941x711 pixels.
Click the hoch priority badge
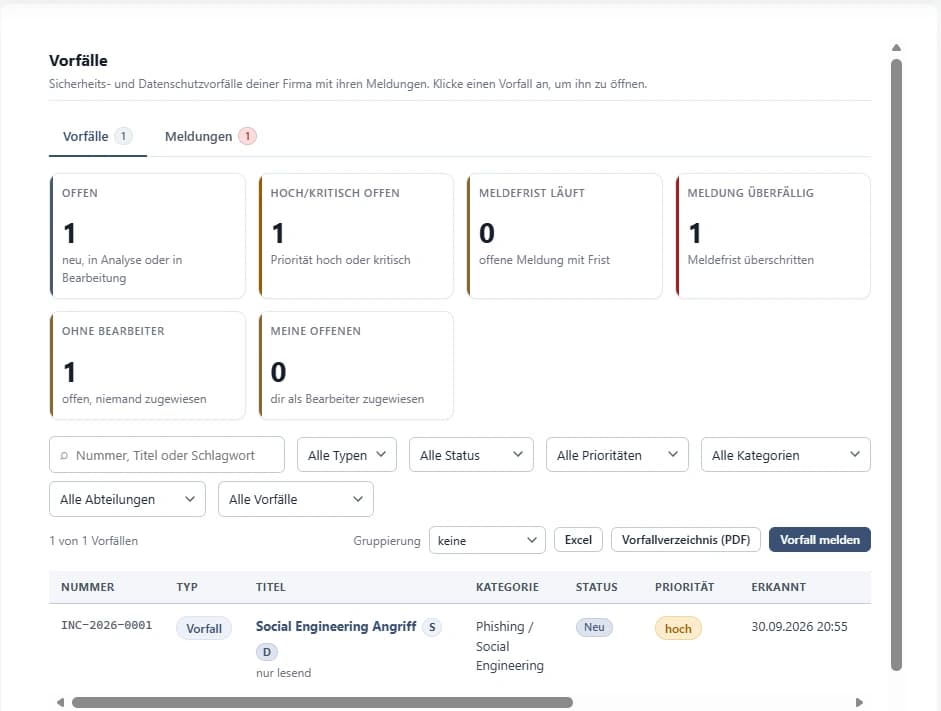678,628
